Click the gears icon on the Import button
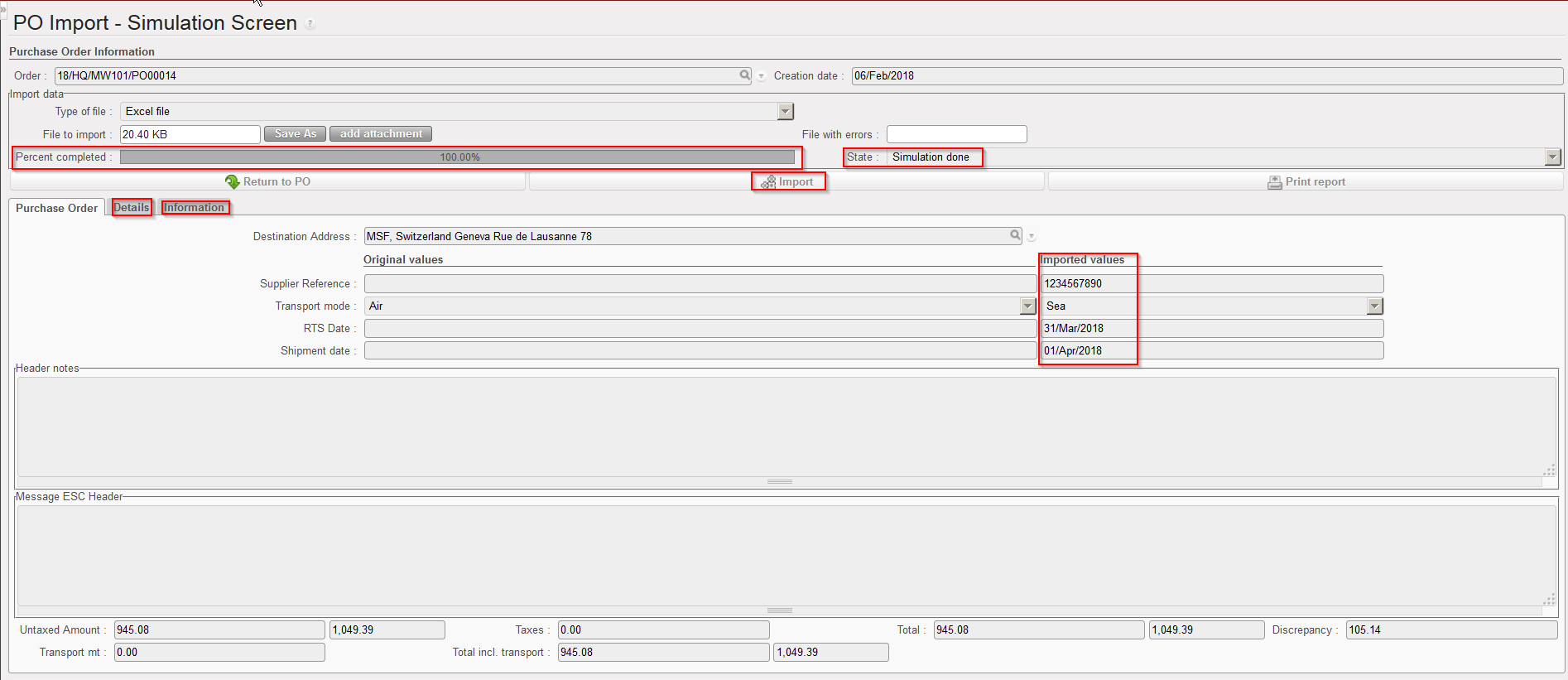The height and width of the screenshot is (680, 1568). pyautogui.click(x=768, y=182)
